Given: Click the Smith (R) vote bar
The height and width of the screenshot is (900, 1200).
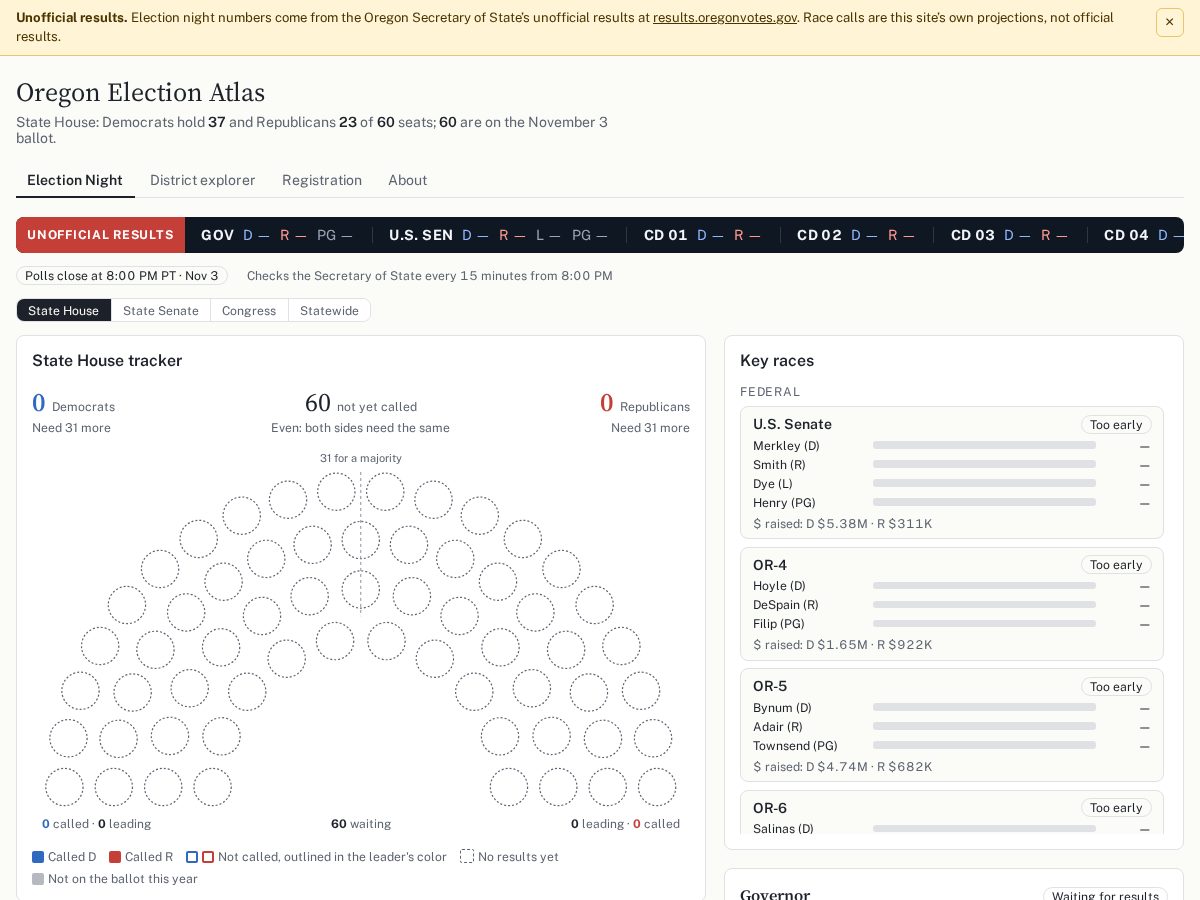Looking at the screenshot, I should 984,465.
